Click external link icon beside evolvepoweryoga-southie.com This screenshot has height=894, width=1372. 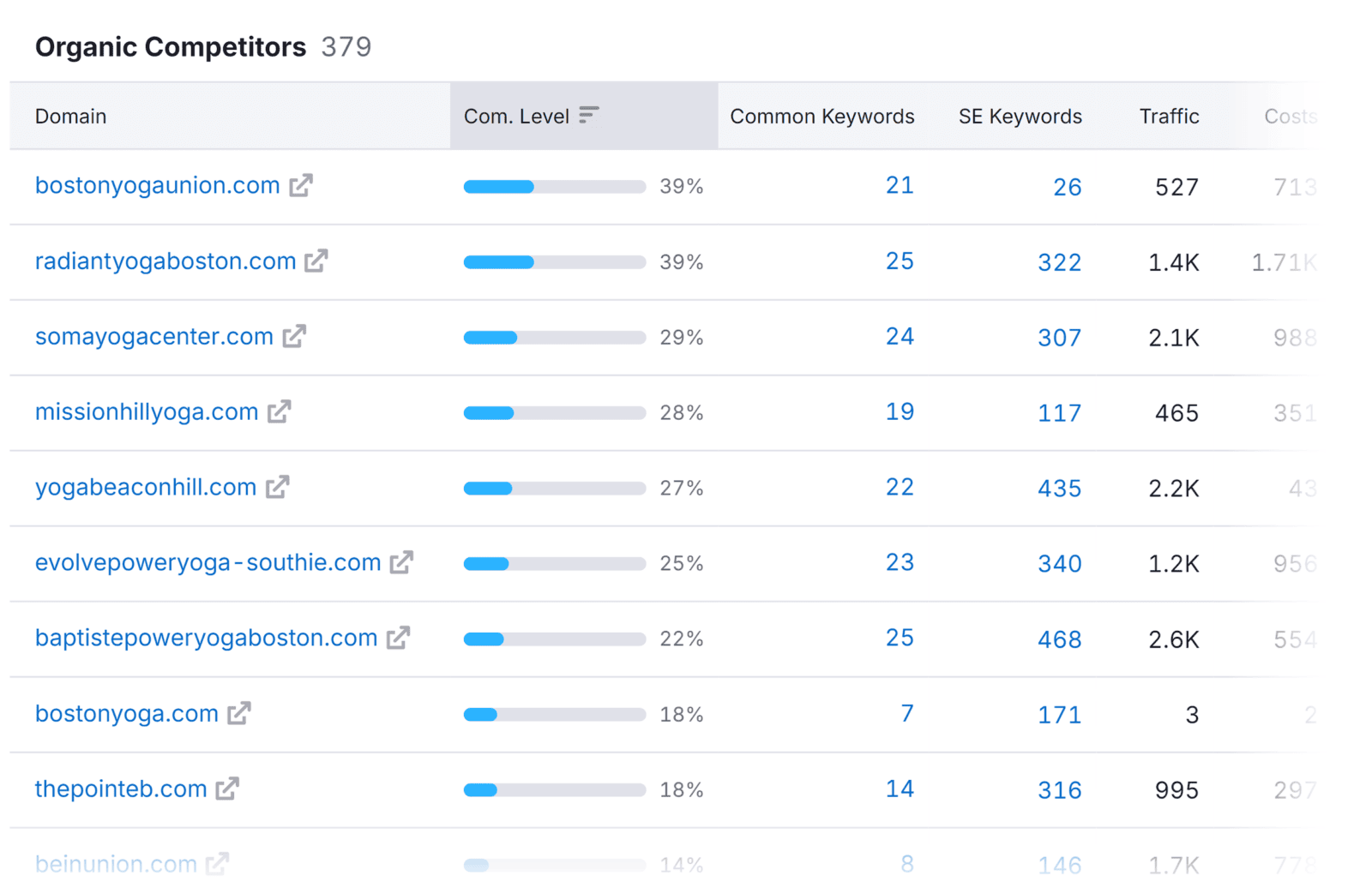click(x=400, y=563)
